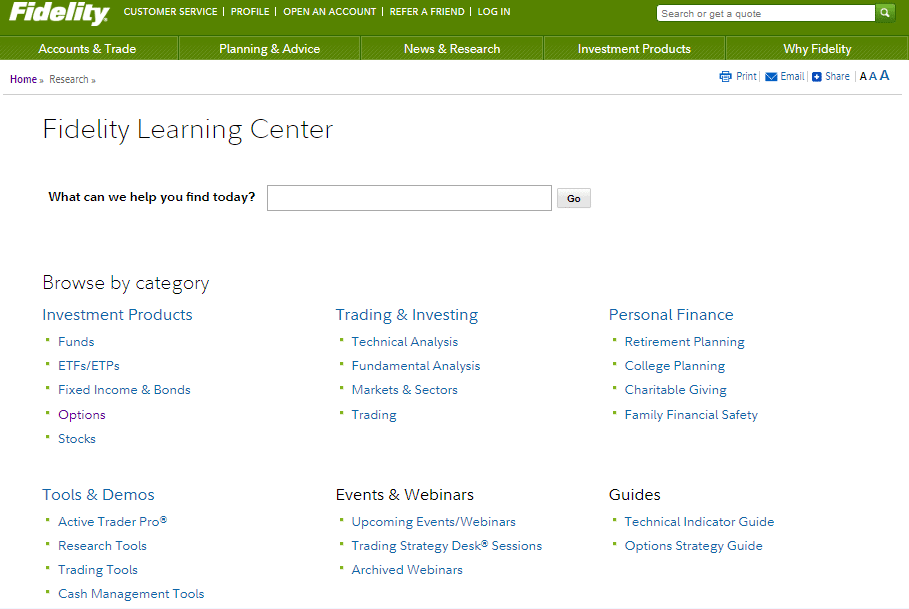Click the Share plus icon

click(817, 77)
